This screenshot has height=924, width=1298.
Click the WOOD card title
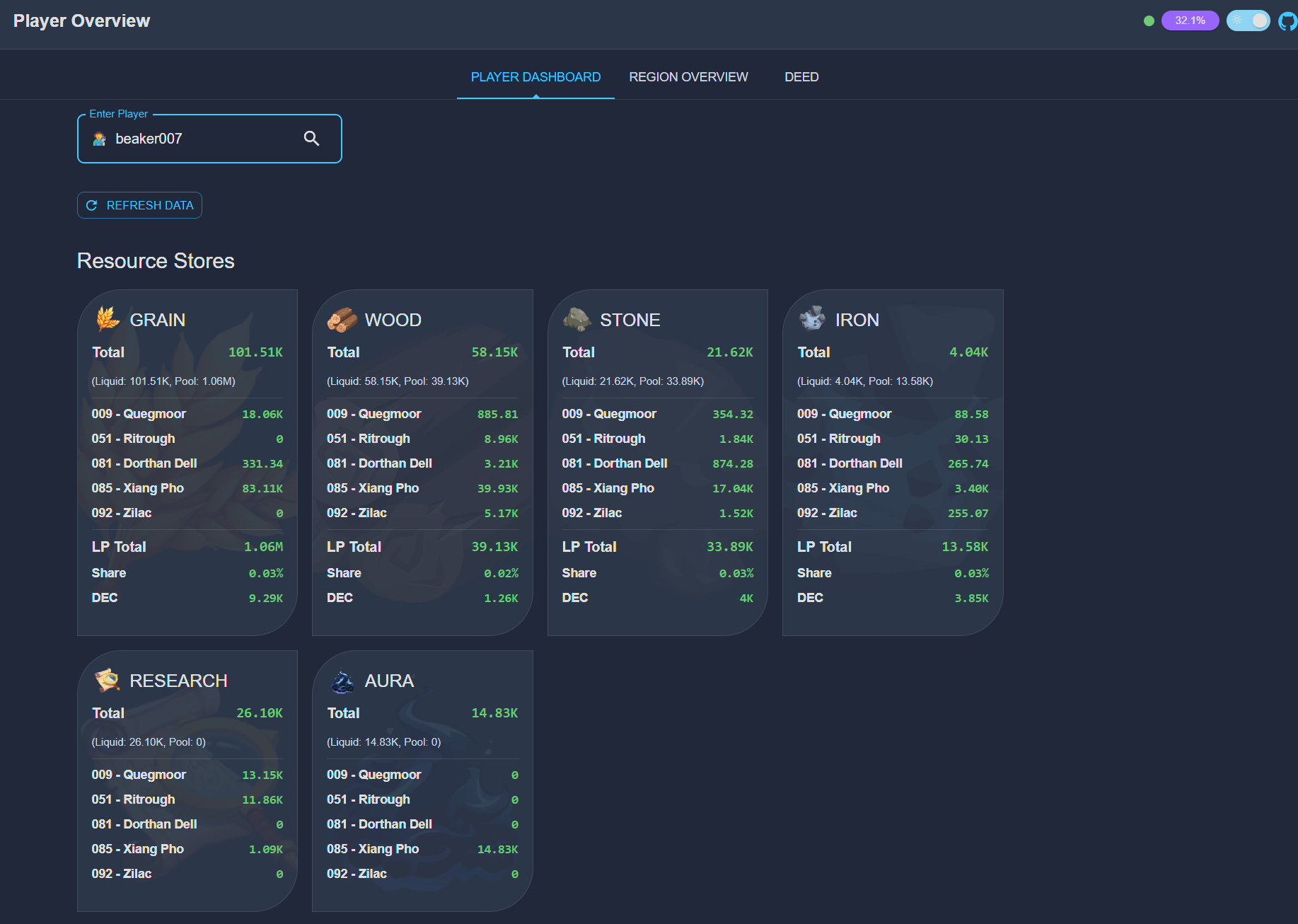click(x=393, y=320)
